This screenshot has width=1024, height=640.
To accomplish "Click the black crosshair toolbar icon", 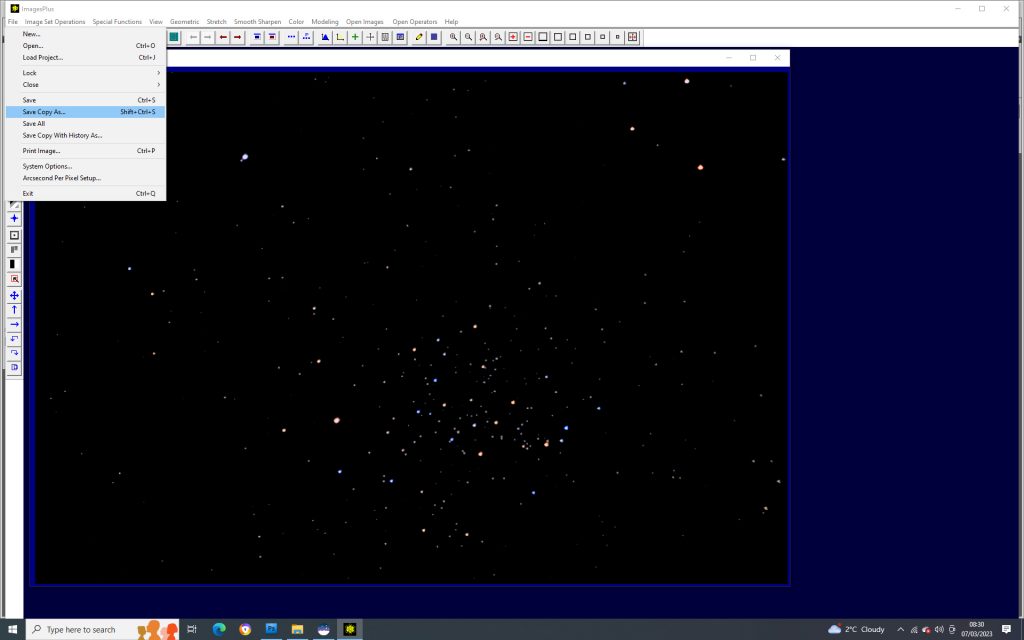I will 370,37.
